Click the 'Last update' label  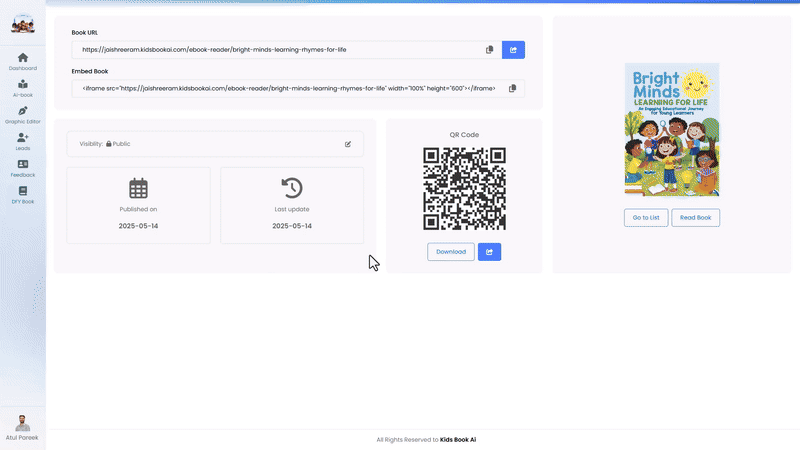click(x=292, y=209)
